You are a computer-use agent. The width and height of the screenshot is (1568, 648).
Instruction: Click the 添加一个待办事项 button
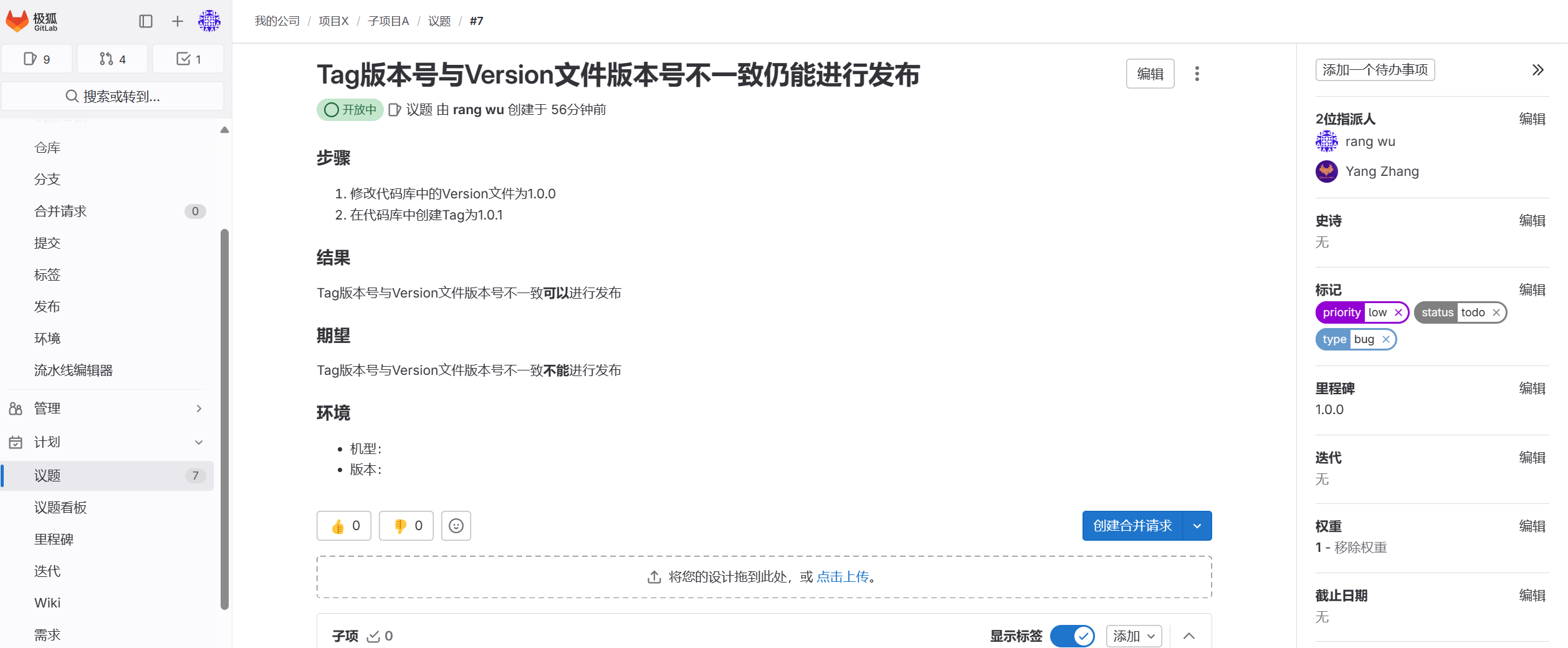(1375, 70)
